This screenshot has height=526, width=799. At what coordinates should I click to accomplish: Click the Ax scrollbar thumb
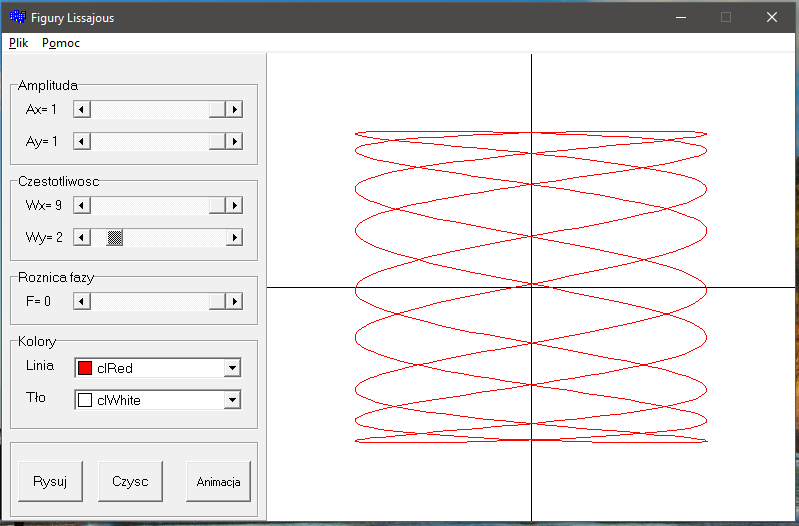pos(217,109)
